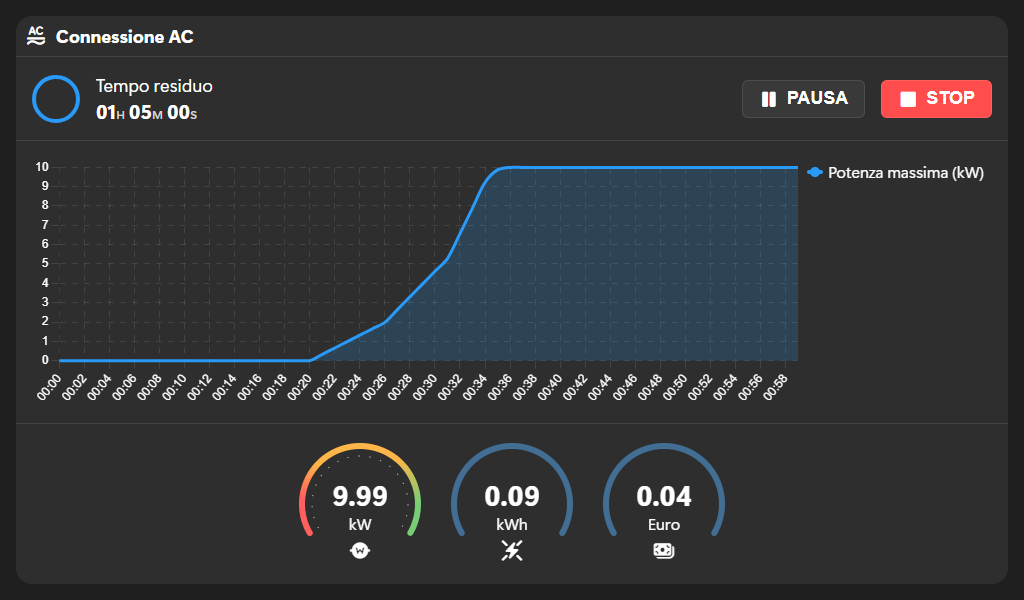This screenshot has height=600, width=1024.
Task: Click the 00:20 label on time axis
Action: 300,386
